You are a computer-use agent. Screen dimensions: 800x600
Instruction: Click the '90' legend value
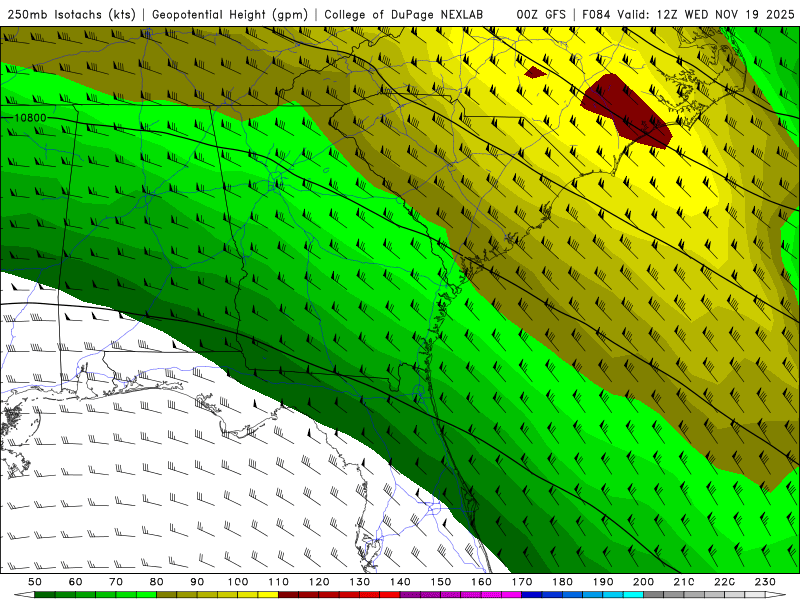(197, 582)
